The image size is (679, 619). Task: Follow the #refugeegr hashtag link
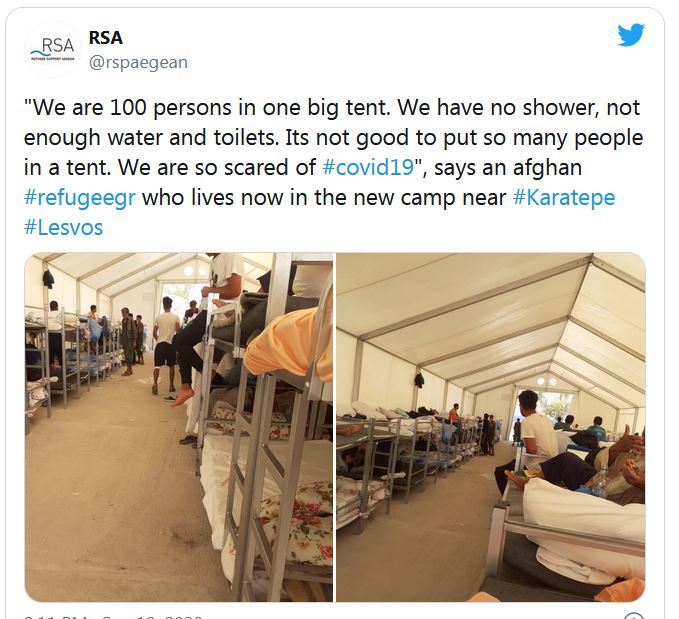80,198
